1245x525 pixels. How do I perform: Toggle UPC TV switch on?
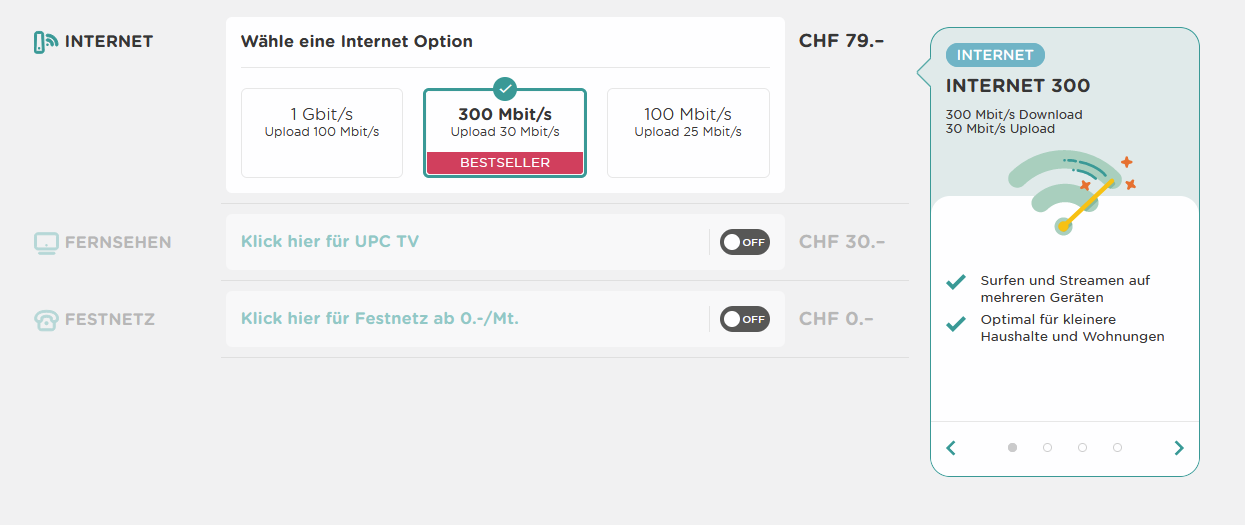pos(745,242)
